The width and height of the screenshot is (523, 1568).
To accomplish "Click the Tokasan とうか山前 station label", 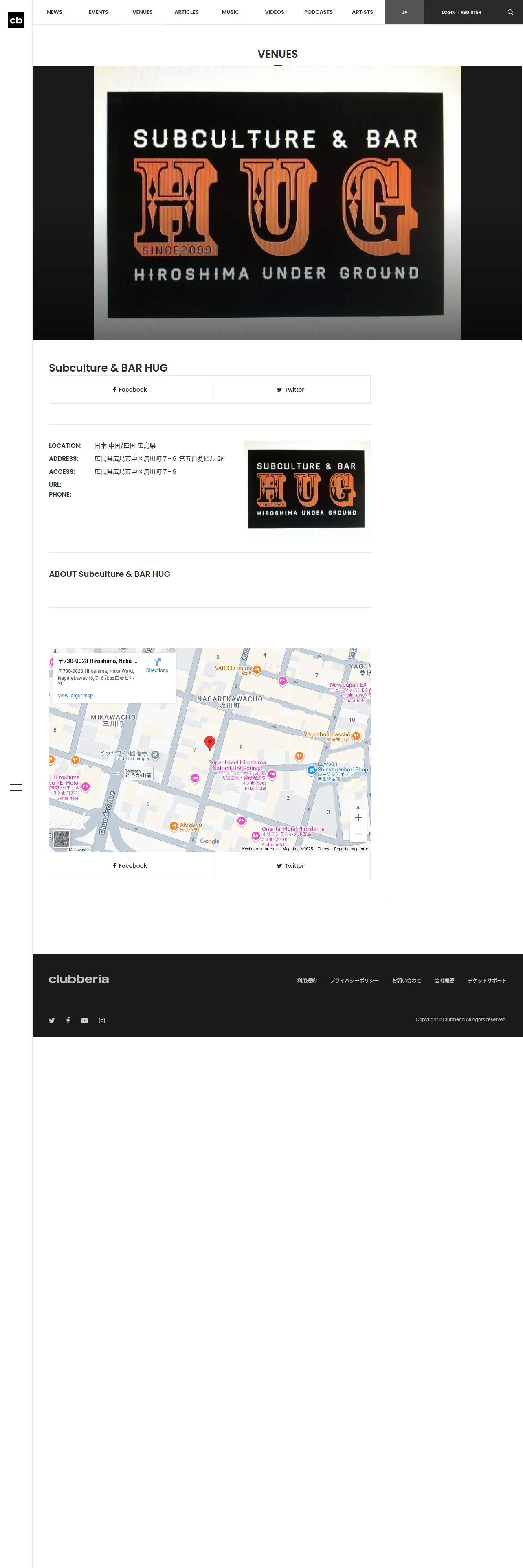I will pyautogui.click(x=138, y=774).
